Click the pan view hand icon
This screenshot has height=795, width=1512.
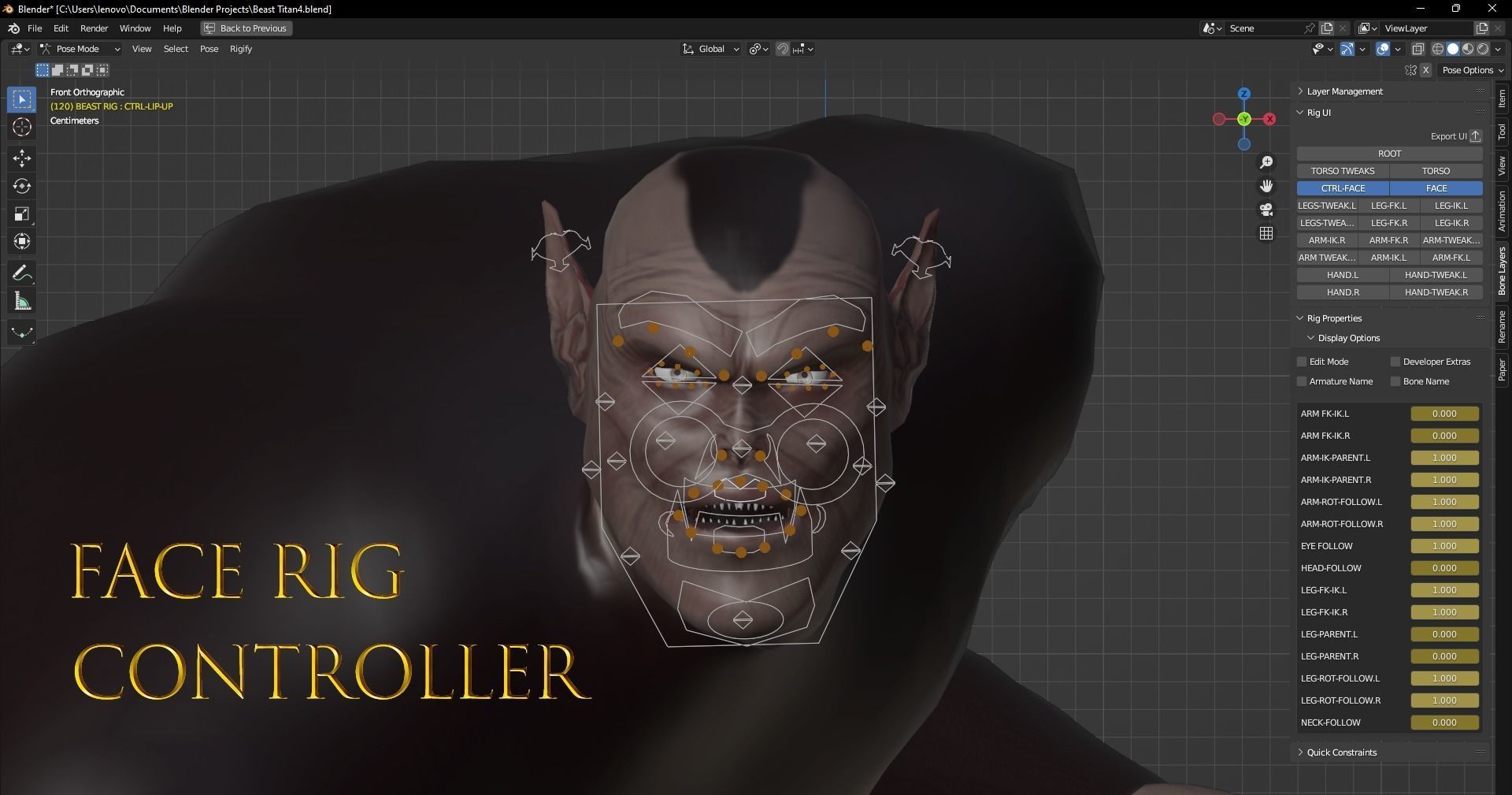pyautogui.click(x=1266, y=186)
